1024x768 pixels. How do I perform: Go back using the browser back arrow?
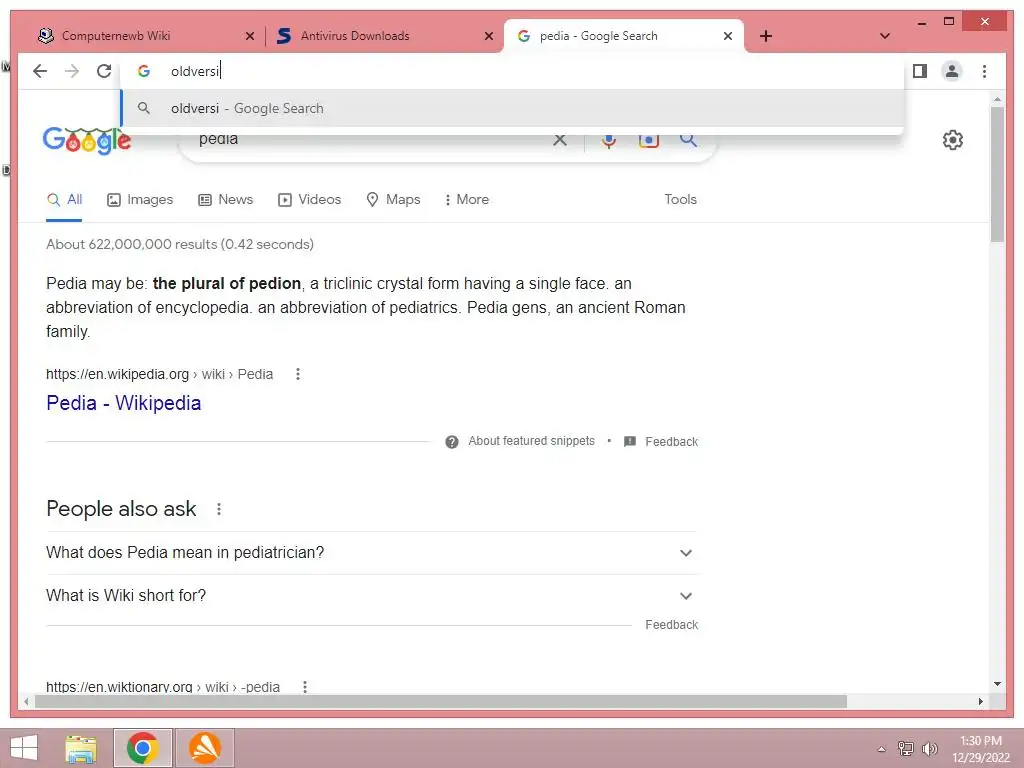(x=40, y=71)
